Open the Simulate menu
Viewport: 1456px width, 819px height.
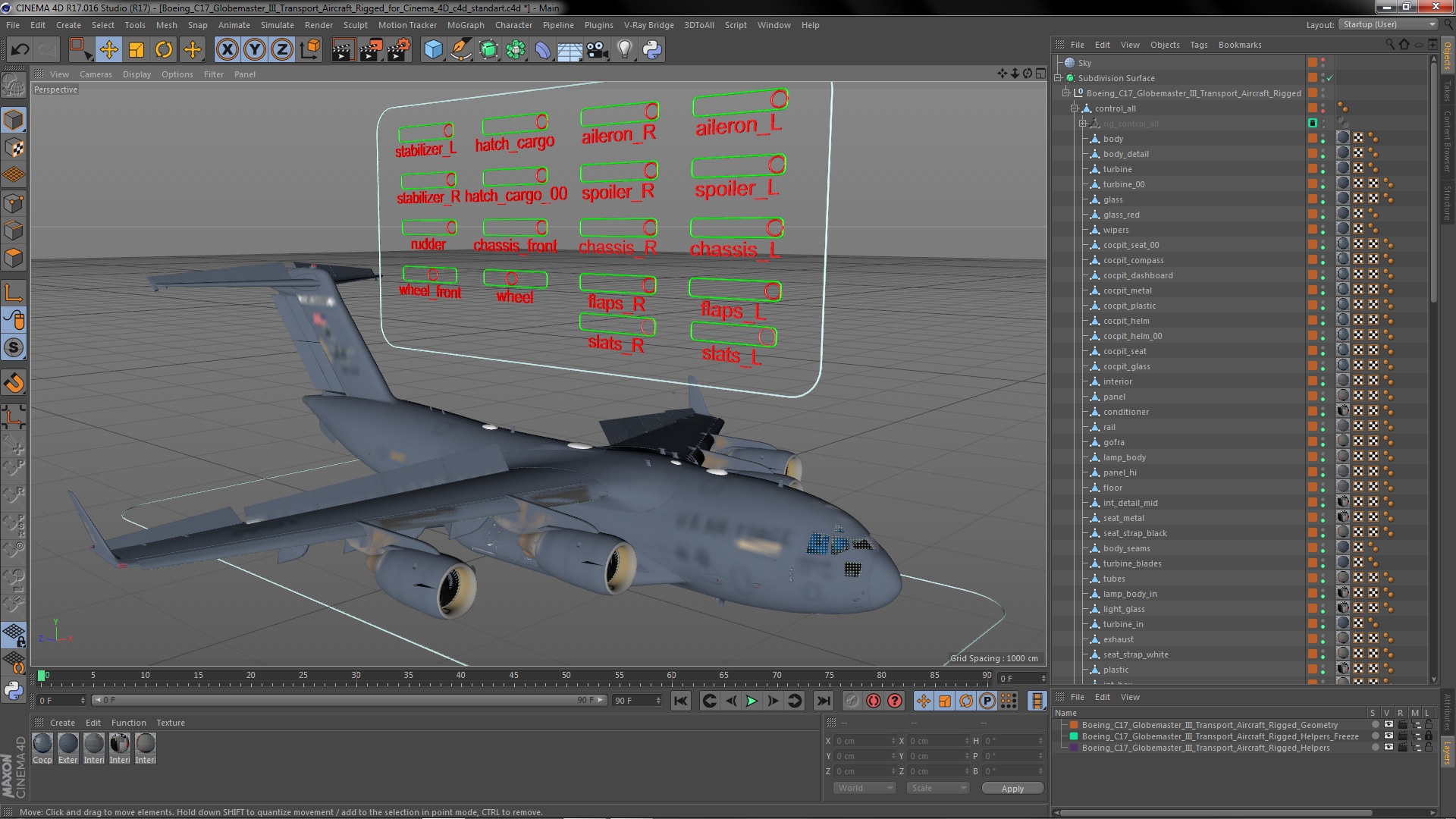click(x=278, y=25)
